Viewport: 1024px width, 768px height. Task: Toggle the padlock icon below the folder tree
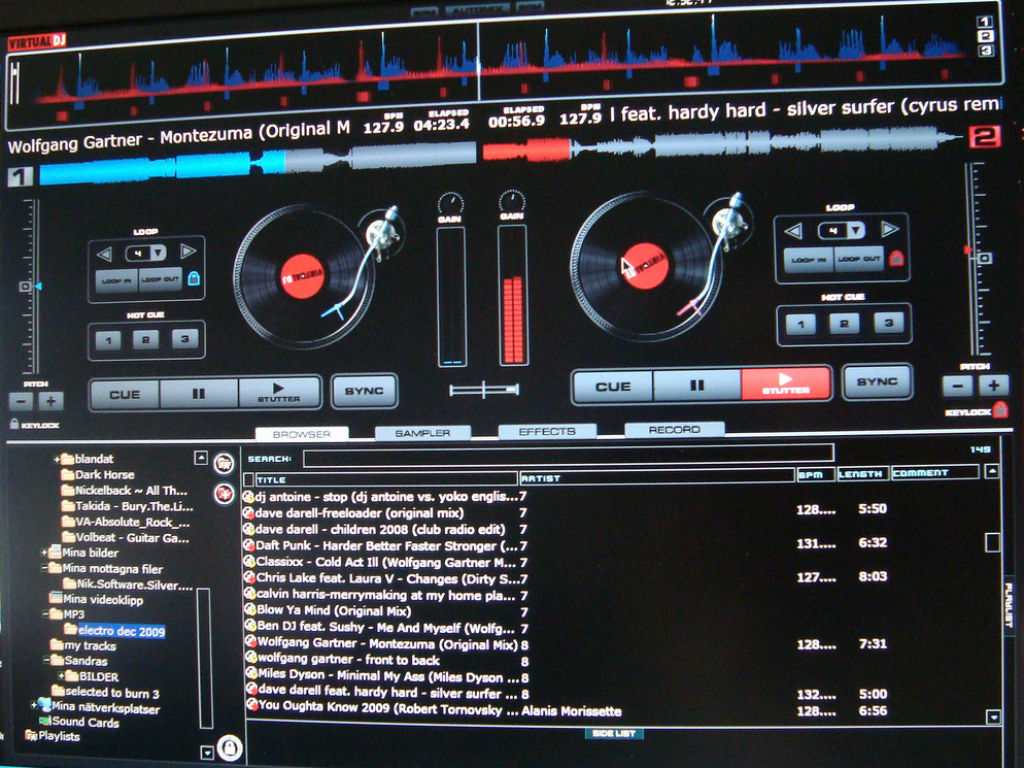pyautogui.click(x=229, y=748)
